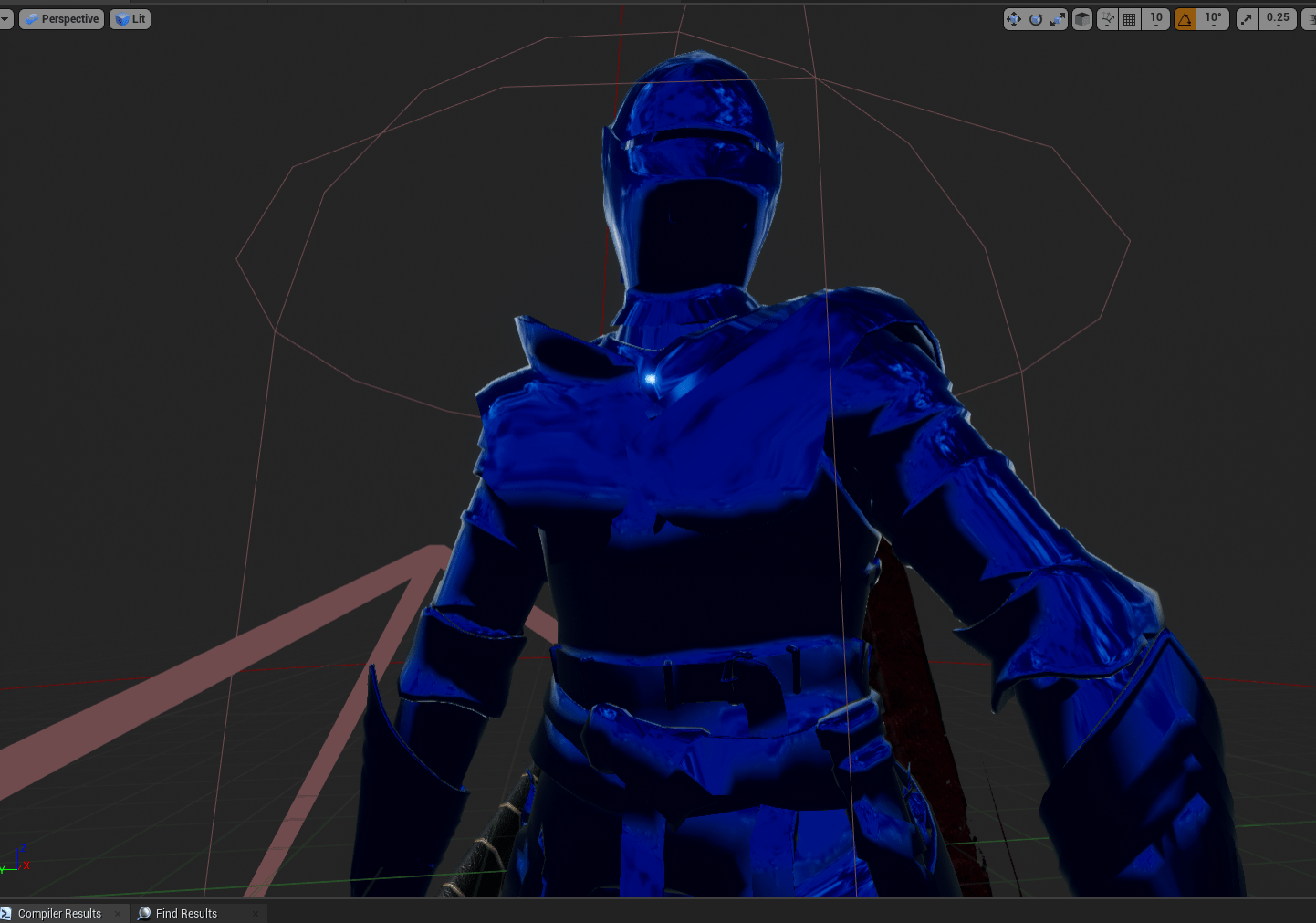1316x923 pixels.
Task: Disable rotation snapping orange angle toggle
Action: coord(1185,19)
